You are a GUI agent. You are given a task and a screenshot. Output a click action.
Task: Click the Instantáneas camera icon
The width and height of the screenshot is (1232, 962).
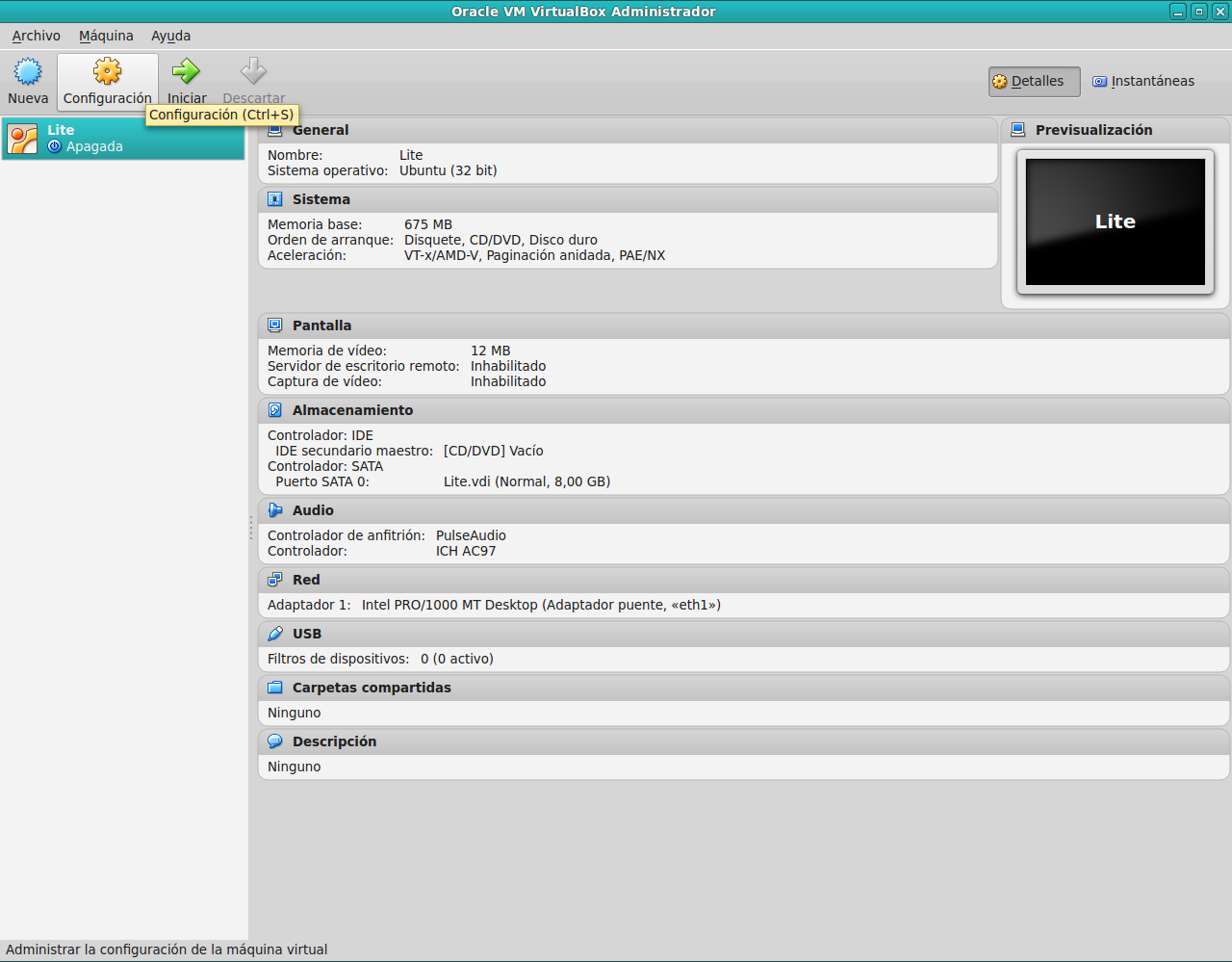(1099, 82)
